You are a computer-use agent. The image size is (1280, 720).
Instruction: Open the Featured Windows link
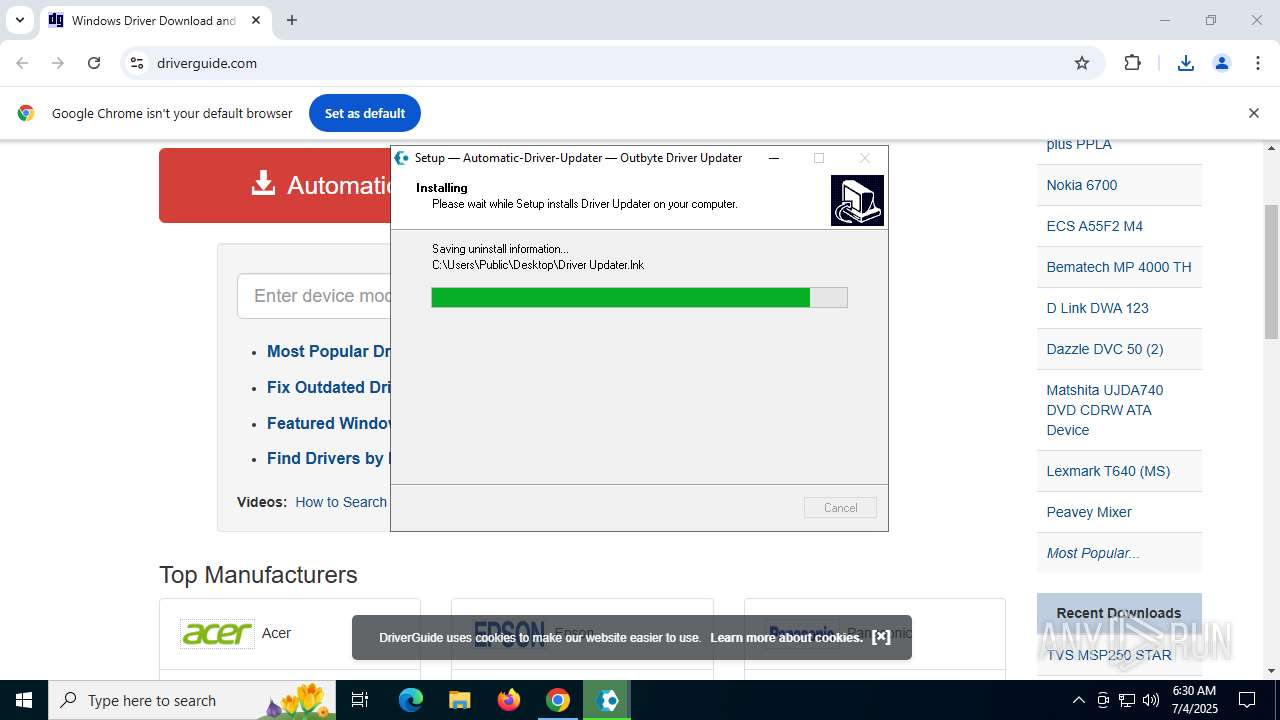[x=328, y=423]
